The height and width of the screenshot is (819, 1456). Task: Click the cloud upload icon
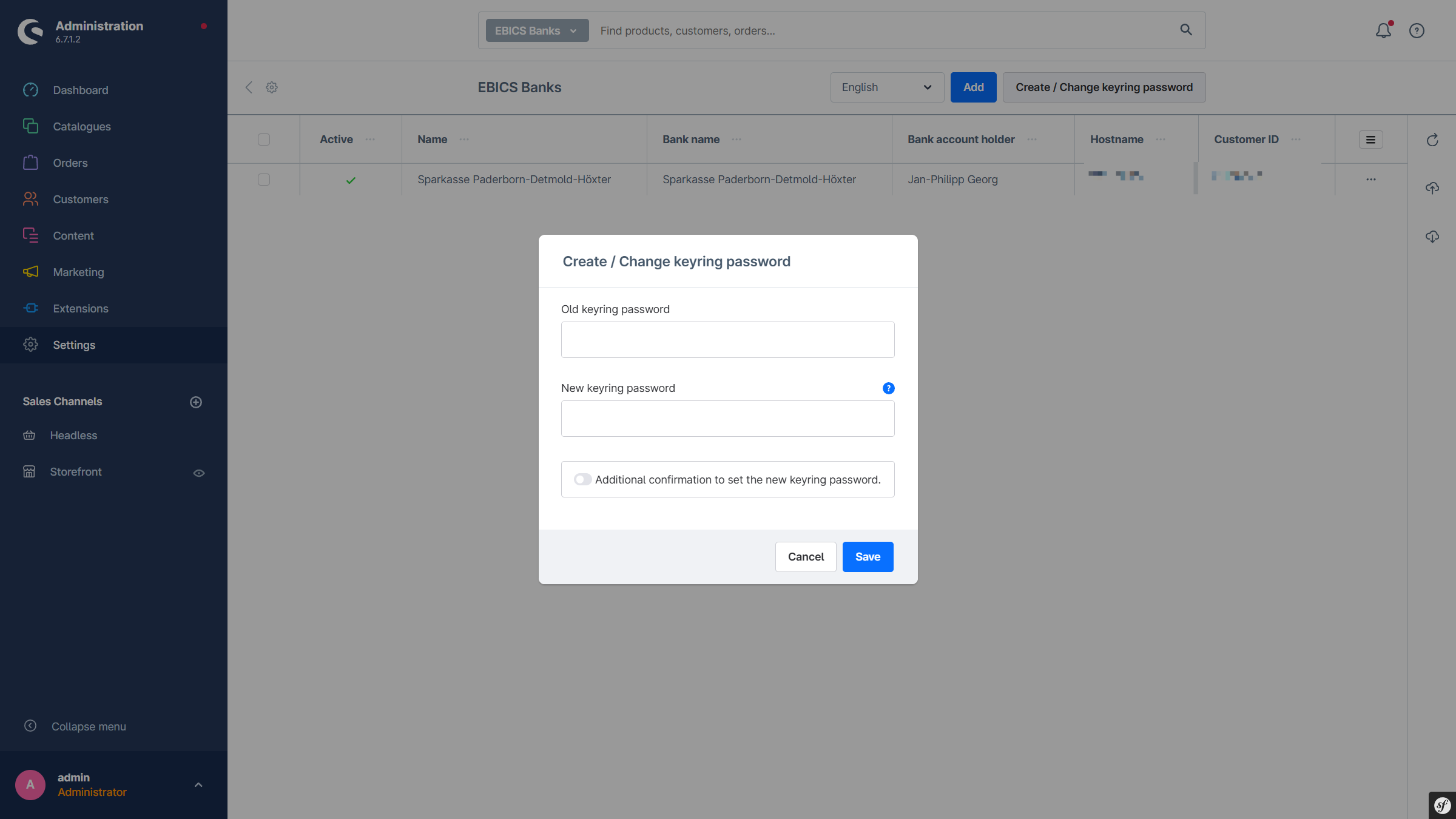1432,188
